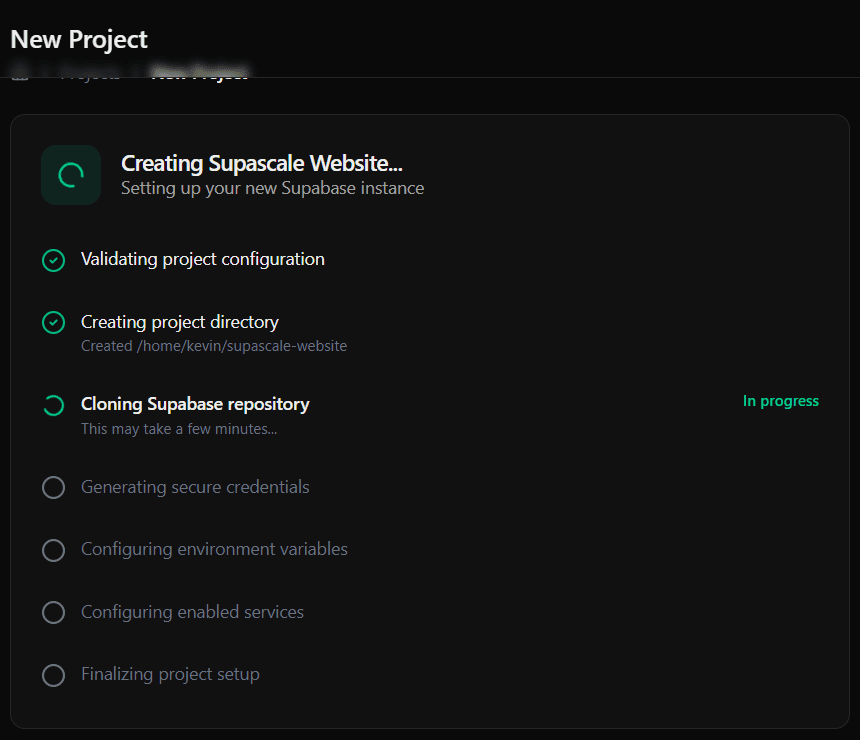Click the circle icon next to Generating secure credentials
Image resolution: width=860 pixels, height=740 pixels.
pos(53,487)
